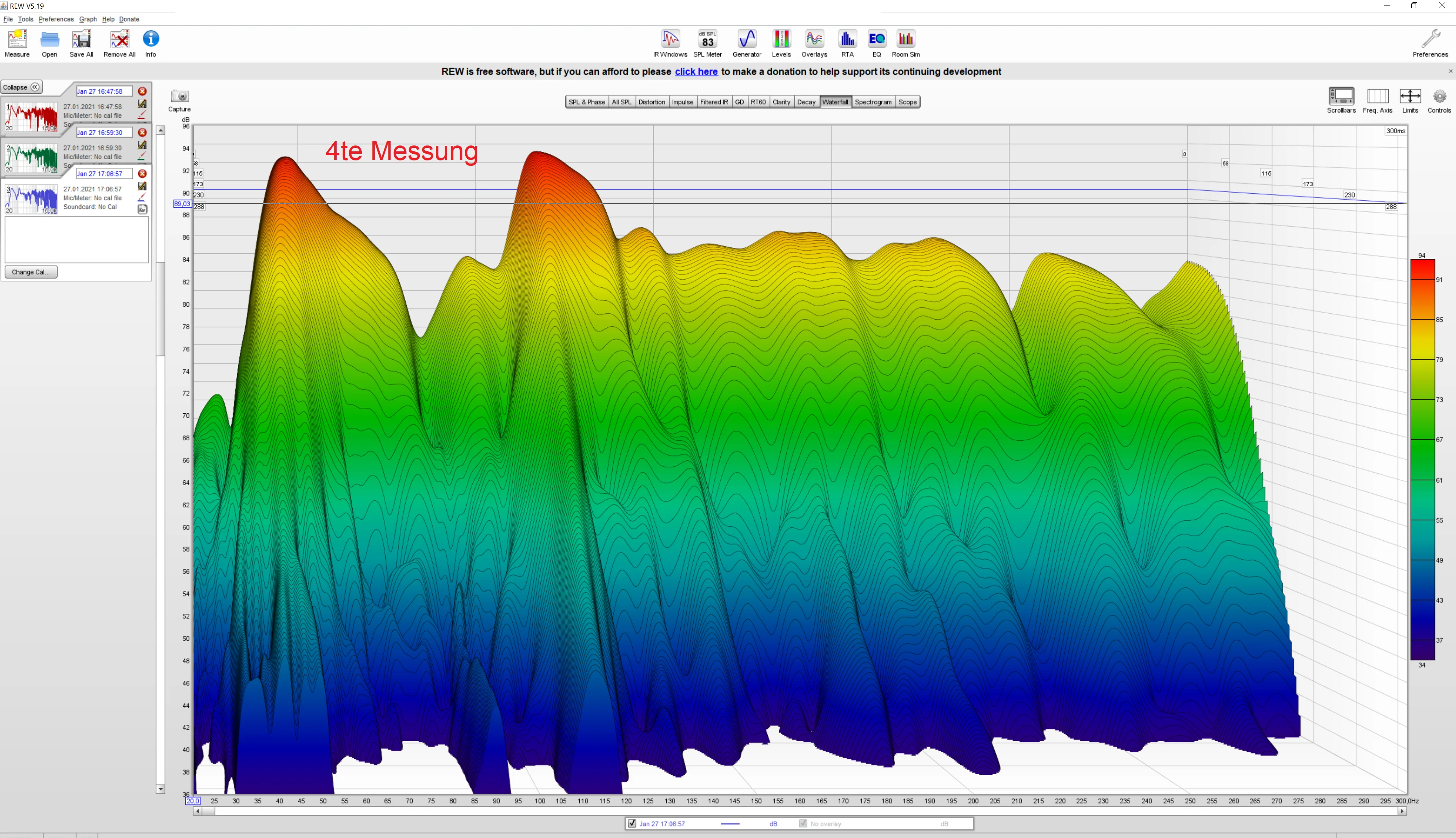Open the Info panel icon

(150, 44)
